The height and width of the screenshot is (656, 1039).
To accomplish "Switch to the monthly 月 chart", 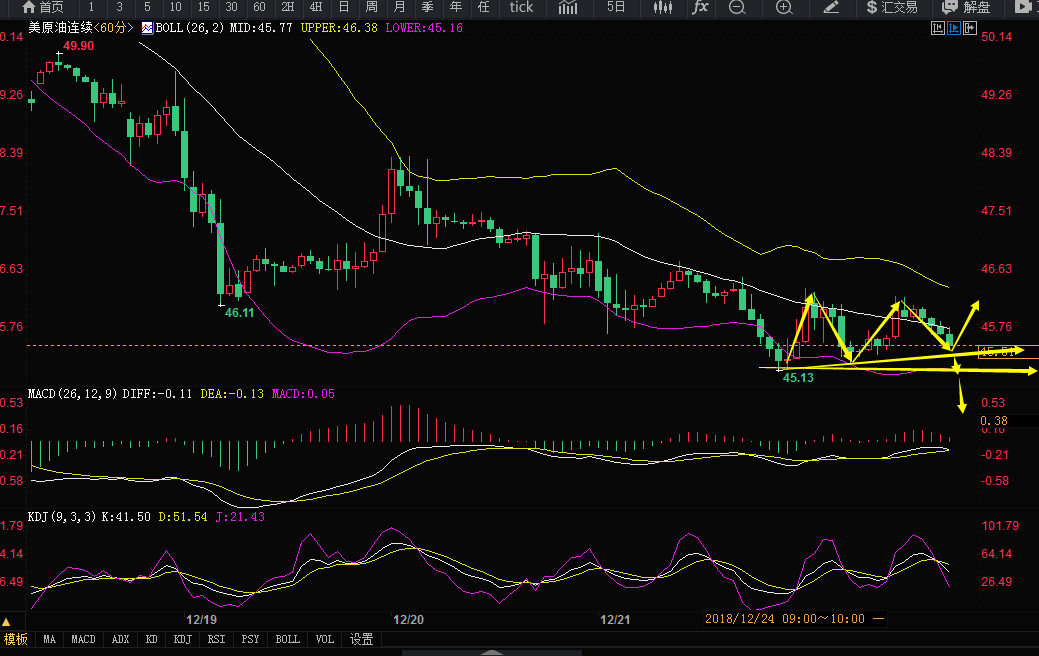I will (x=399, y=7).
